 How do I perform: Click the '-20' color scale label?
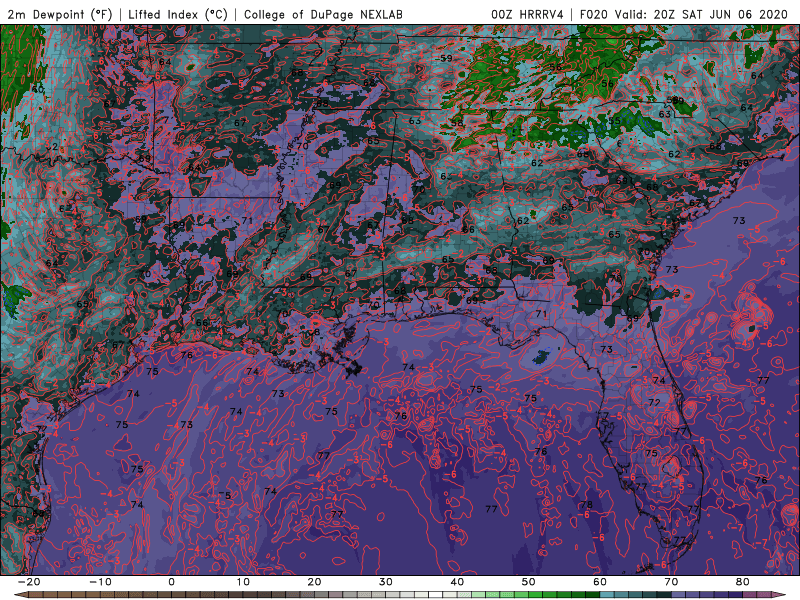tap(29, 582)
